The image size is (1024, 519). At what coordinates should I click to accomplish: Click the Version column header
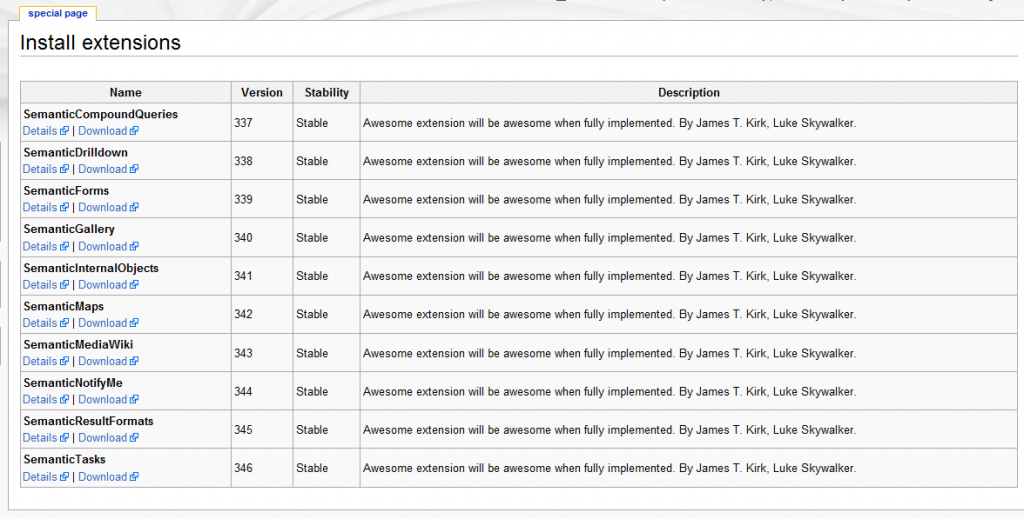point(262,93)
